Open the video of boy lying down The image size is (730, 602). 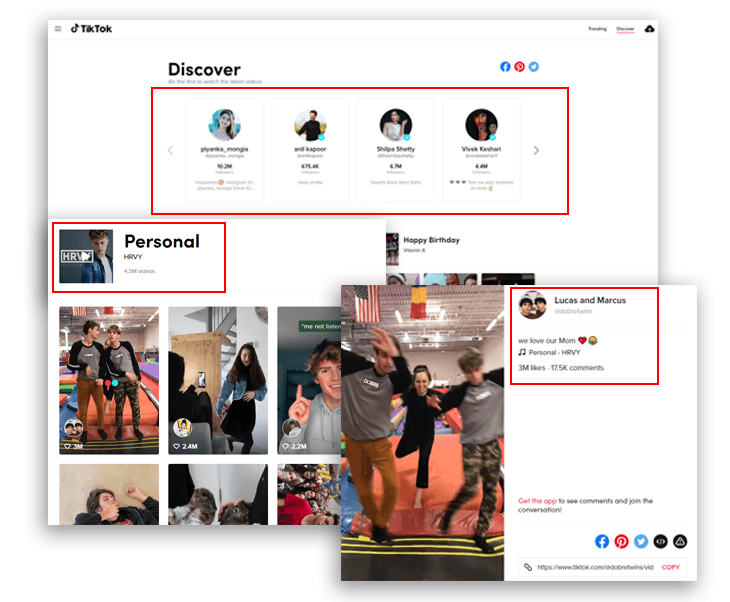pos(109,494)
